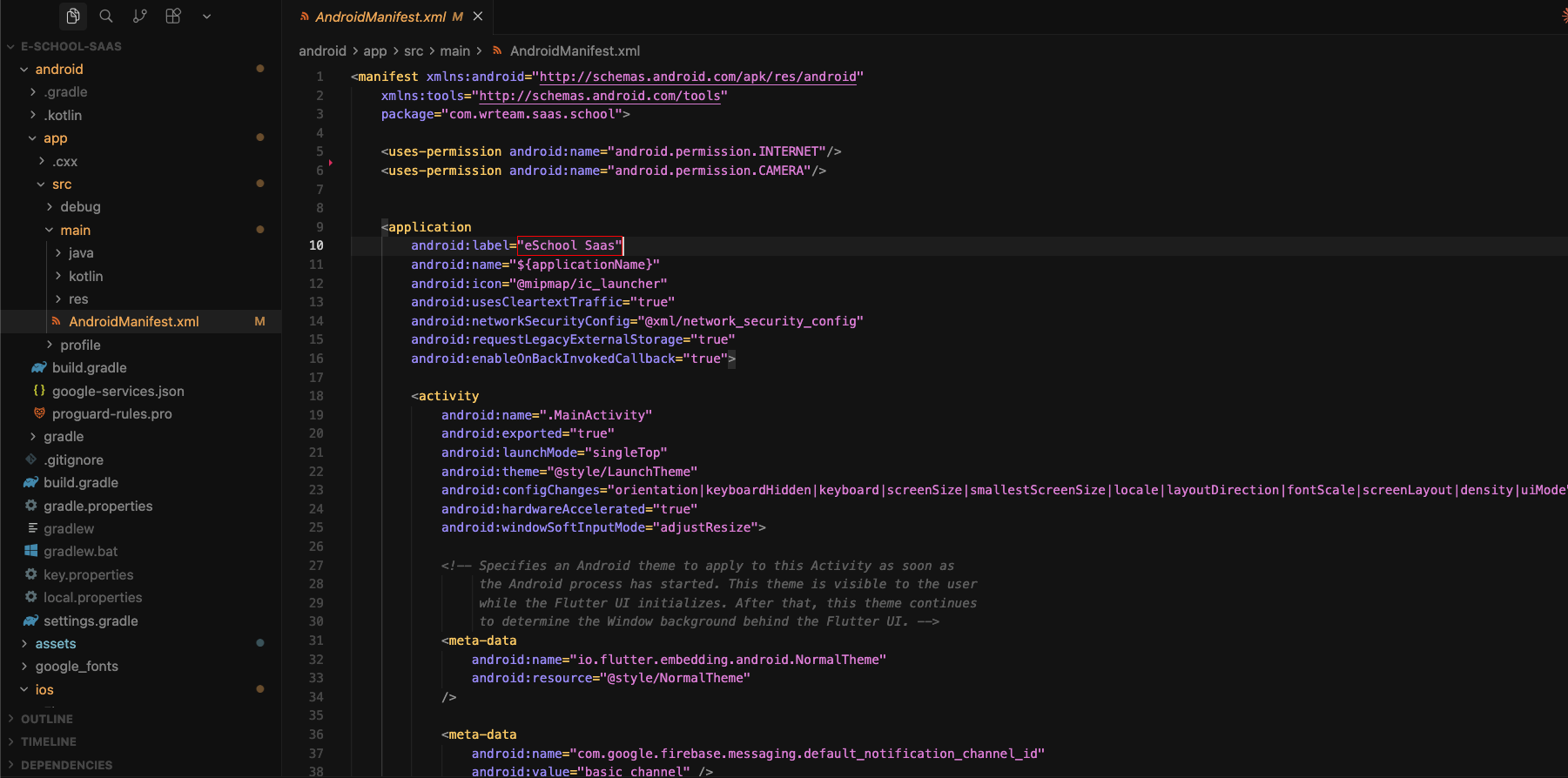Open google-services.json file in explorer
Image resolution: width=1568 pixels, height=778 pixels.
(118, 391)
